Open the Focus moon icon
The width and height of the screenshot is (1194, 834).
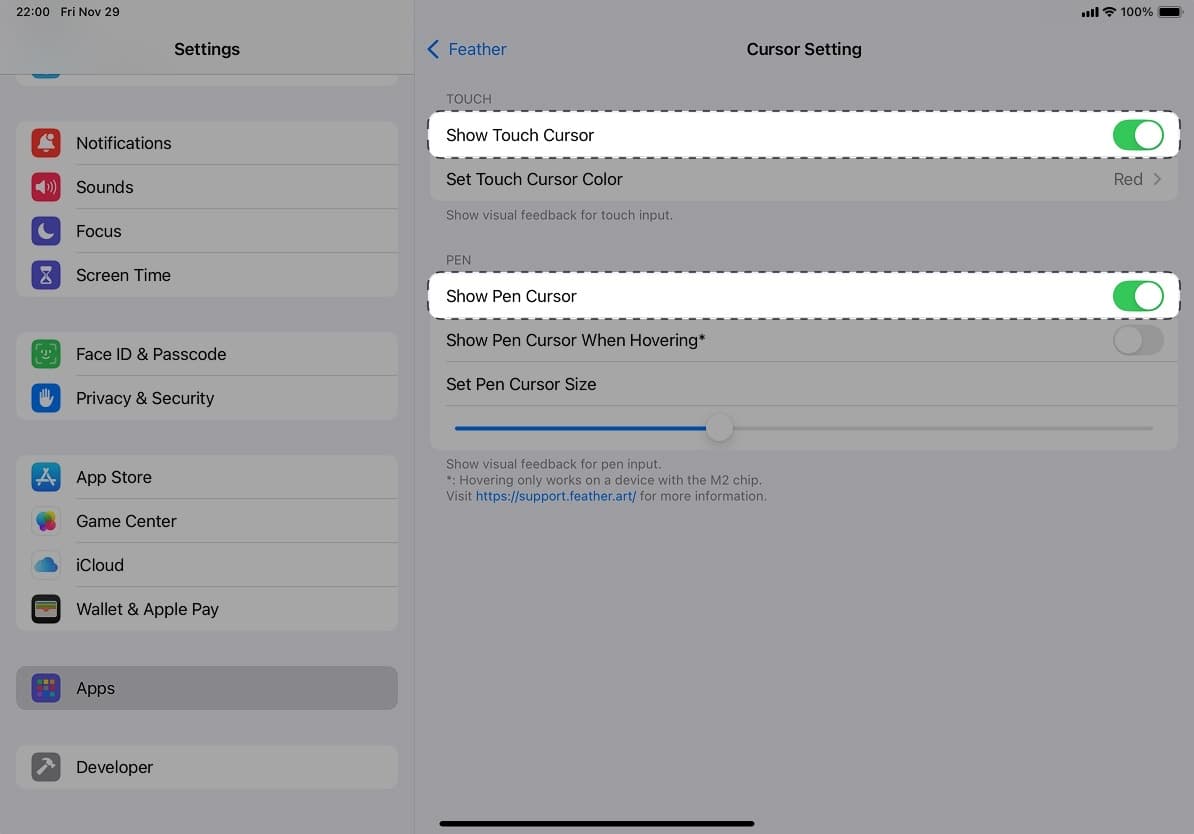(46, 231)
